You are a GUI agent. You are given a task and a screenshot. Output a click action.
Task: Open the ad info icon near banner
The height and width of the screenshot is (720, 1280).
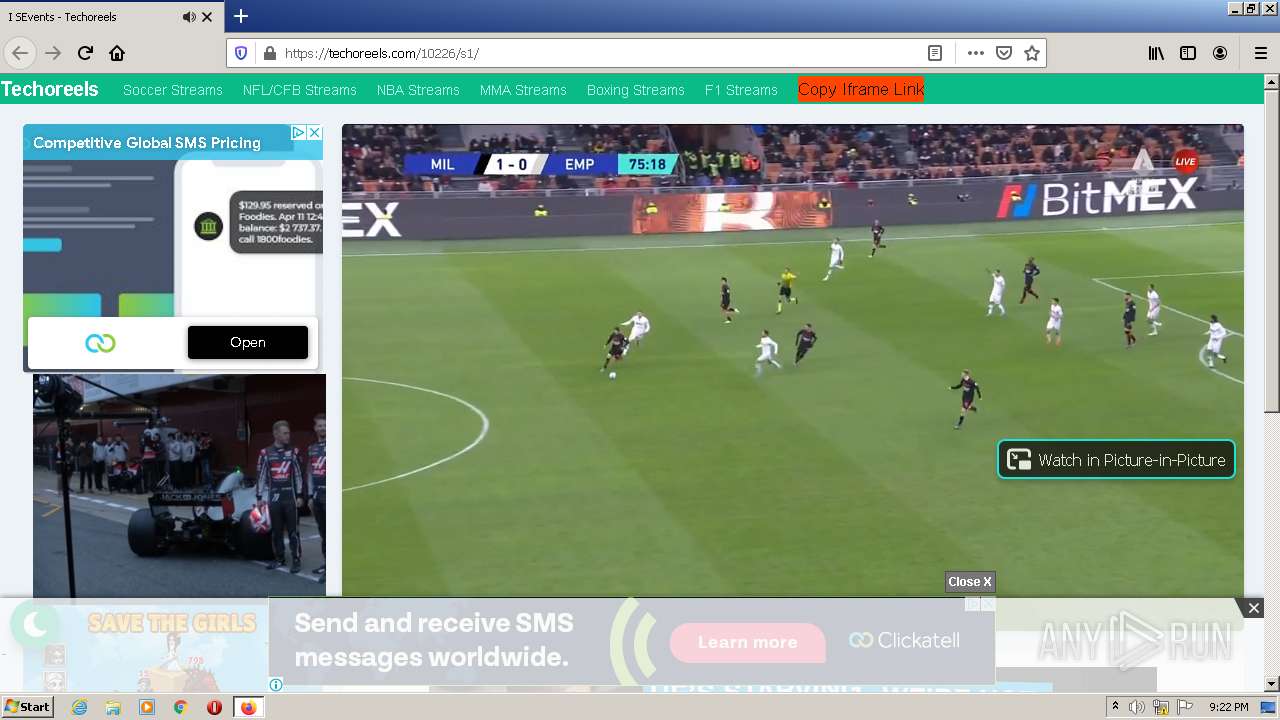pyautogui.click(x=276, y=685)
